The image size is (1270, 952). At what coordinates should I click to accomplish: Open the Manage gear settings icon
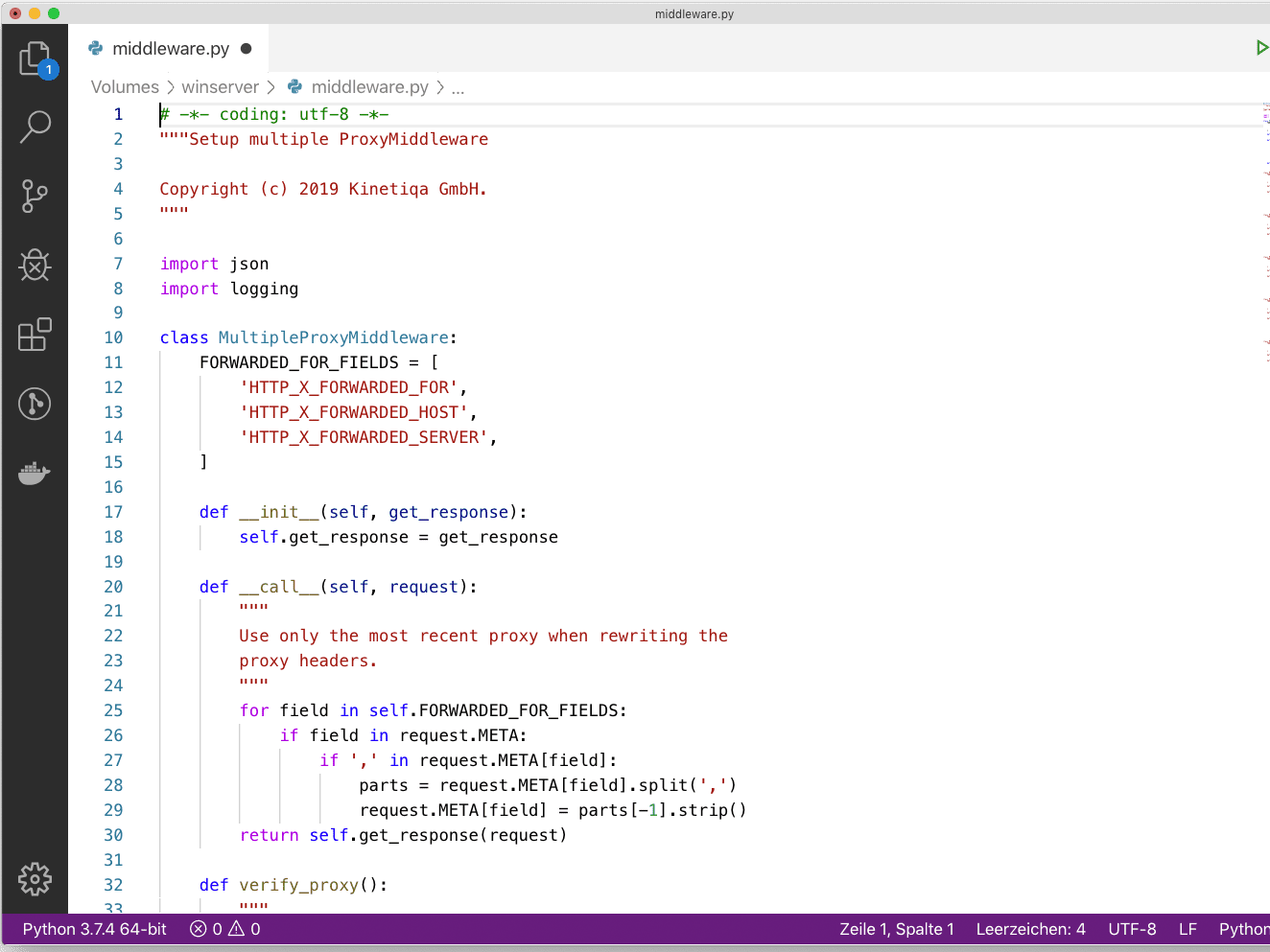coord(35,878)
